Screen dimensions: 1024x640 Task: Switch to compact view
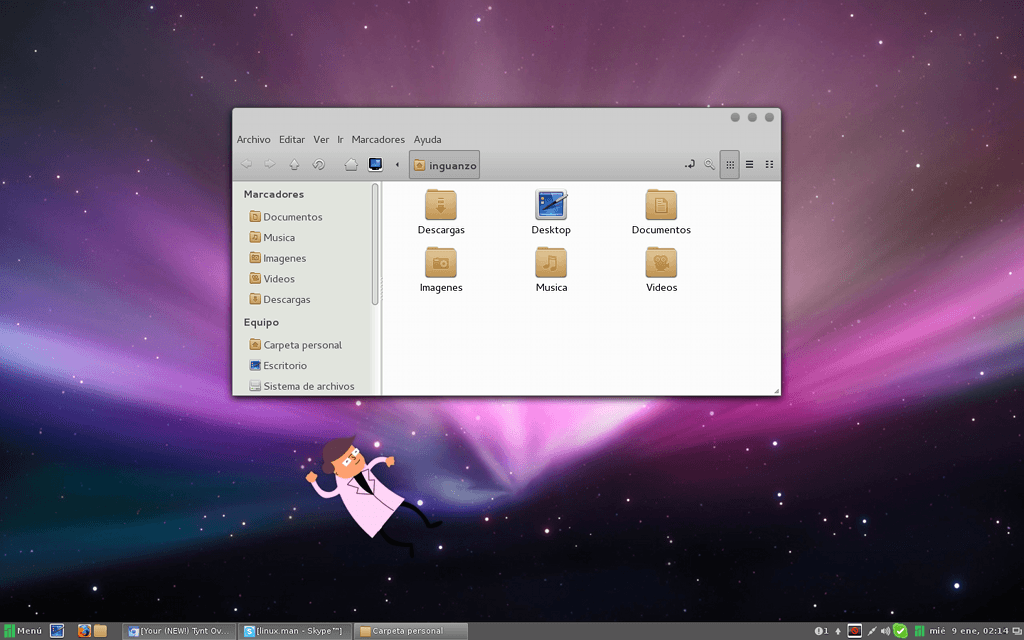(768, 164)
